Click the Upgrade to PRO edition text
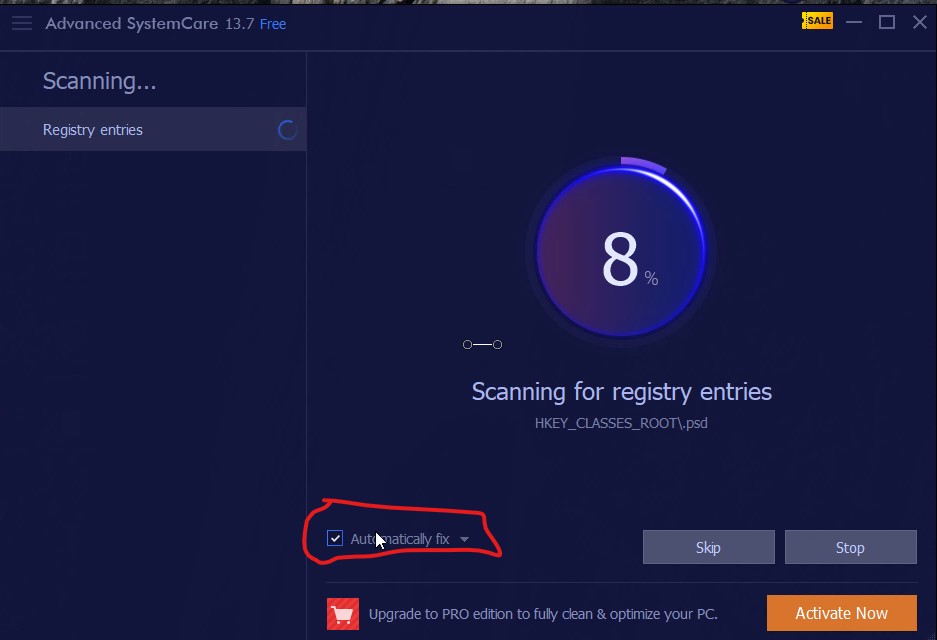 pos(543,614)
